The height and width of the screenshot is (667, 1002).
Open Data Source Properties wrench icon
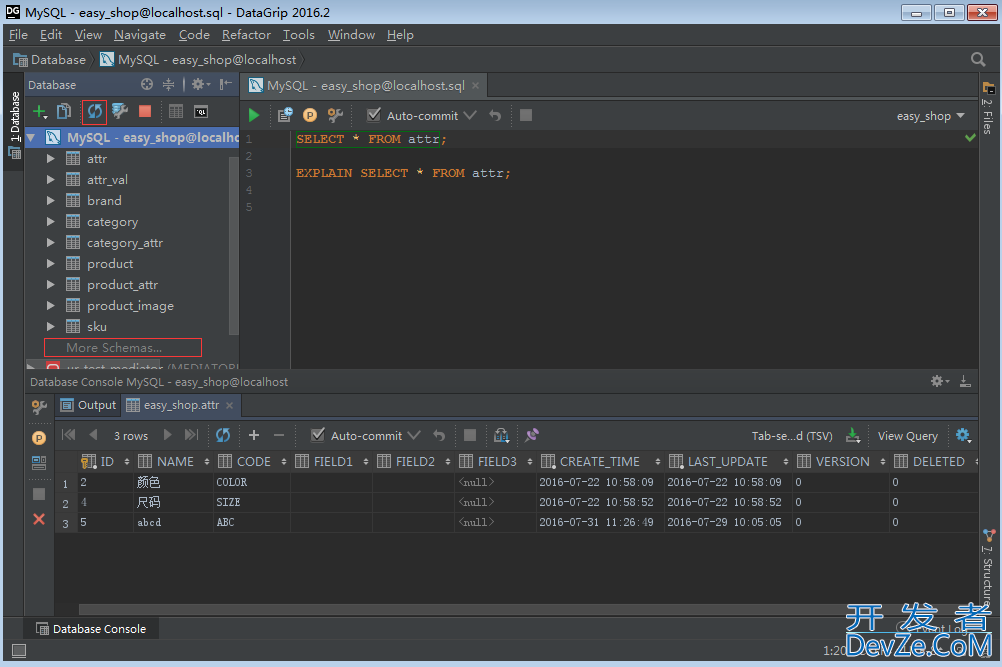point(120,112)
